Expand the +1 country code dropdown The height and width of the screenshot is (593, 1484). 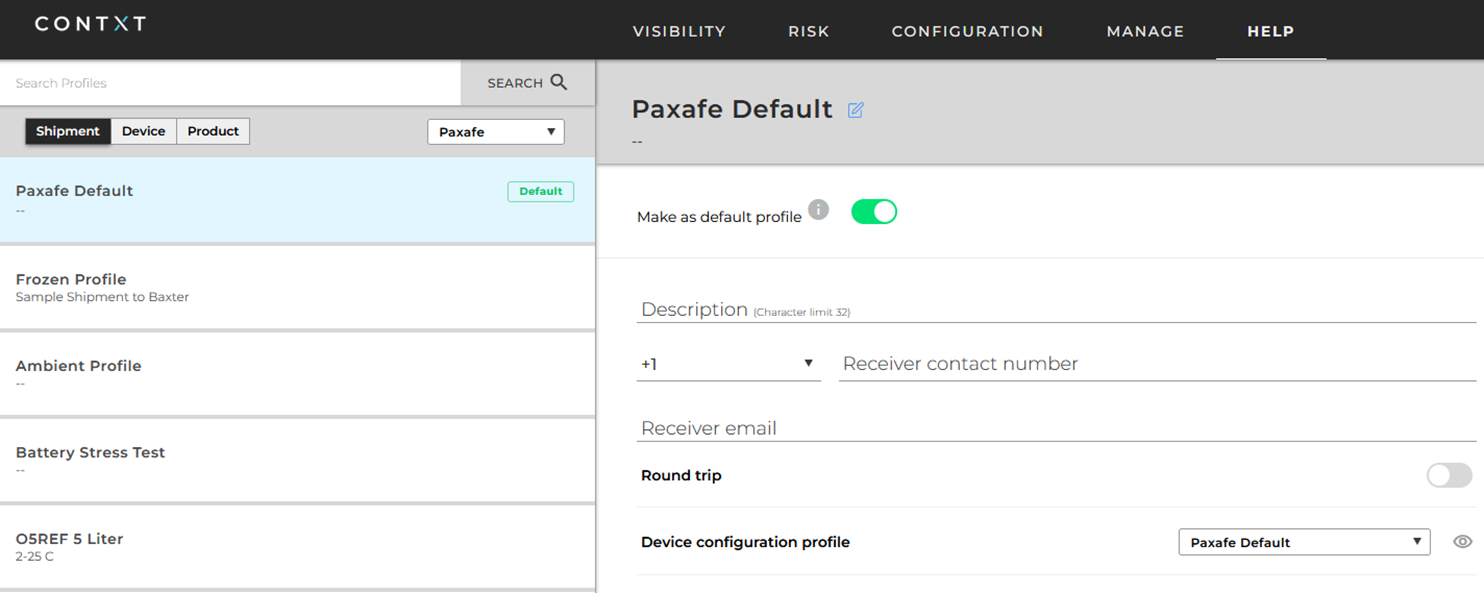point(728,364)
